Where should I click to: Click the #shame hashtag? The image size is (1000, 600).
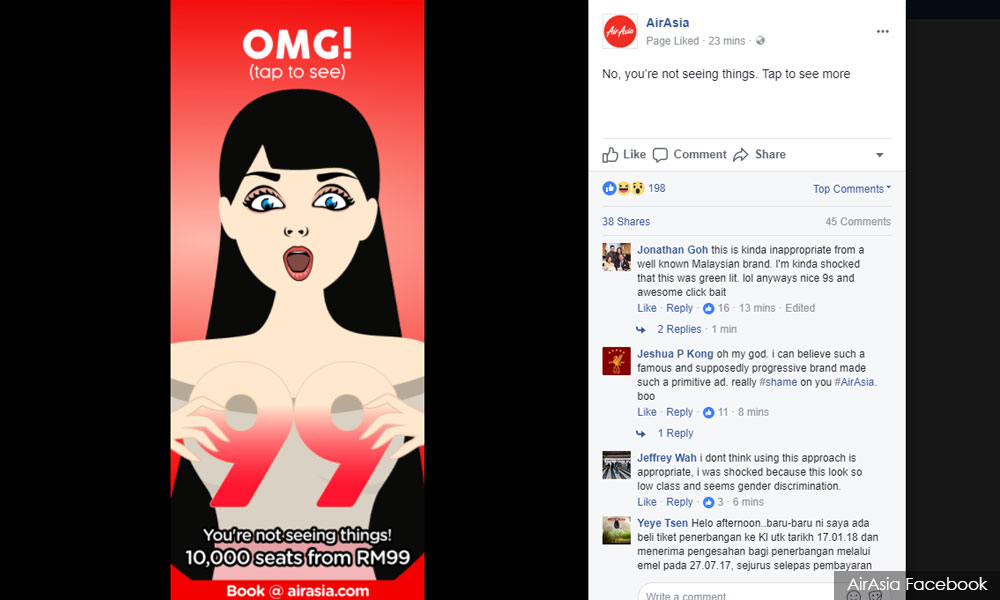[x=777, y=382]
